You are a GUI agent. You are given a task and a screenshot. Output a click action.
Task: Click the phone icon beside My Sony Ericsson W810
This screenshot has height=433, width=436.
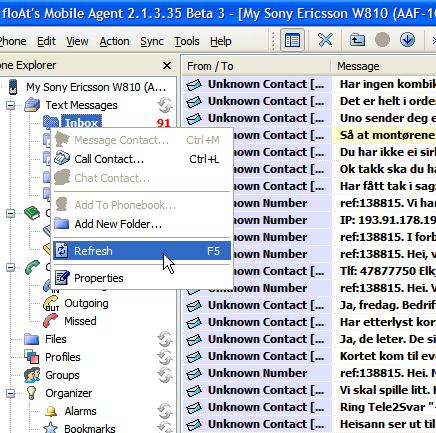(13, 87)
